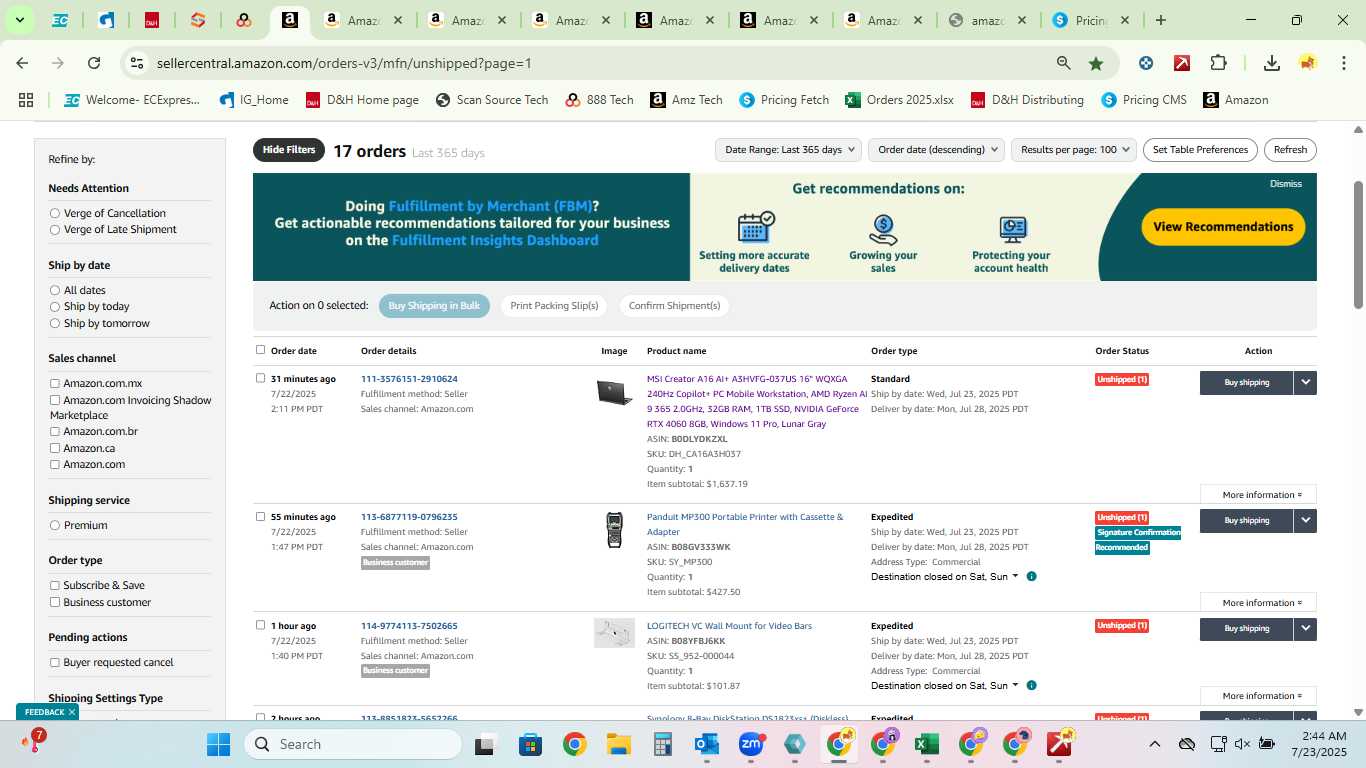Bookmark this page with the star icon
Screen dimensions: 1366x768
point(1096,63)
